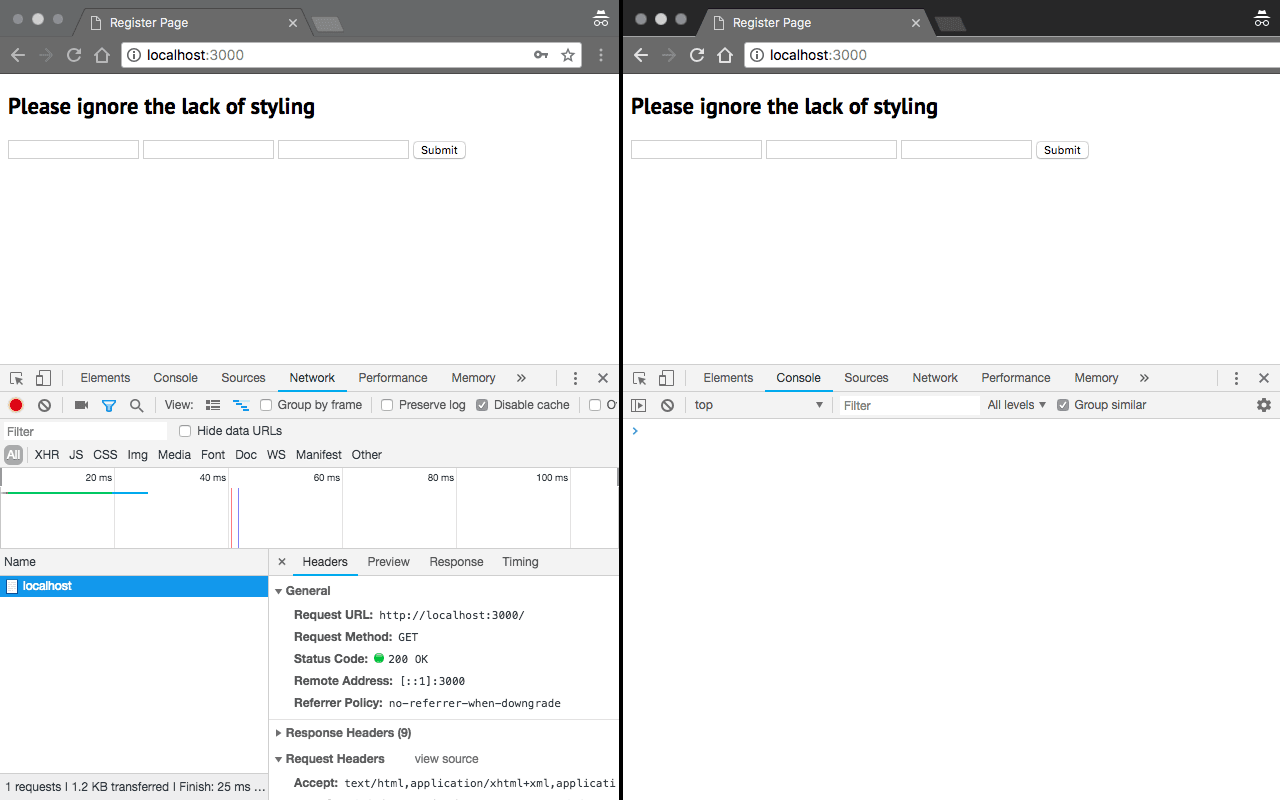Click the network Filter text field
Viewport: 1280px width, 800px height.
[x=85, y=431]
